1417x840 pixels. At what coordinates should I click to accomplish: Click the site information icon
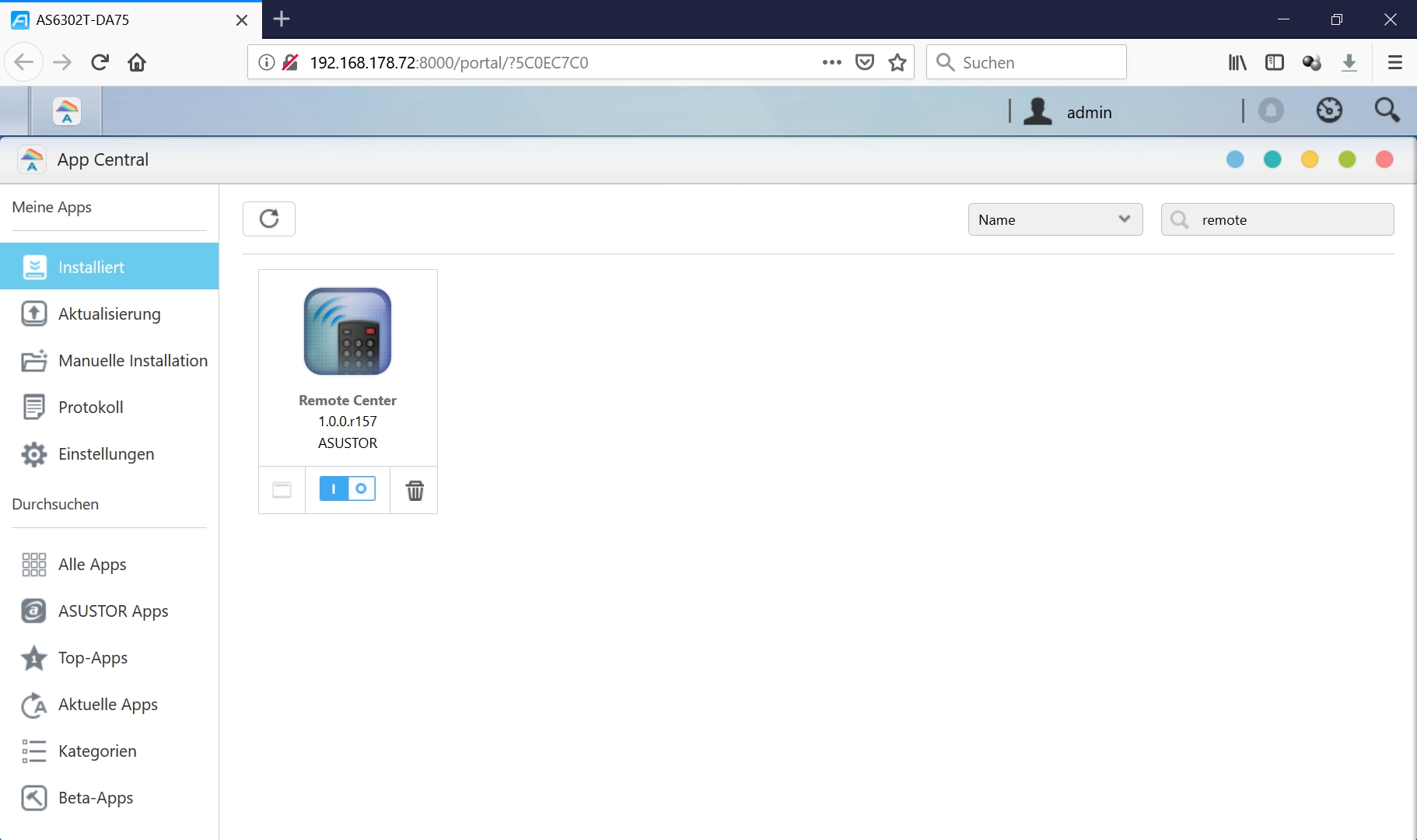267,62
